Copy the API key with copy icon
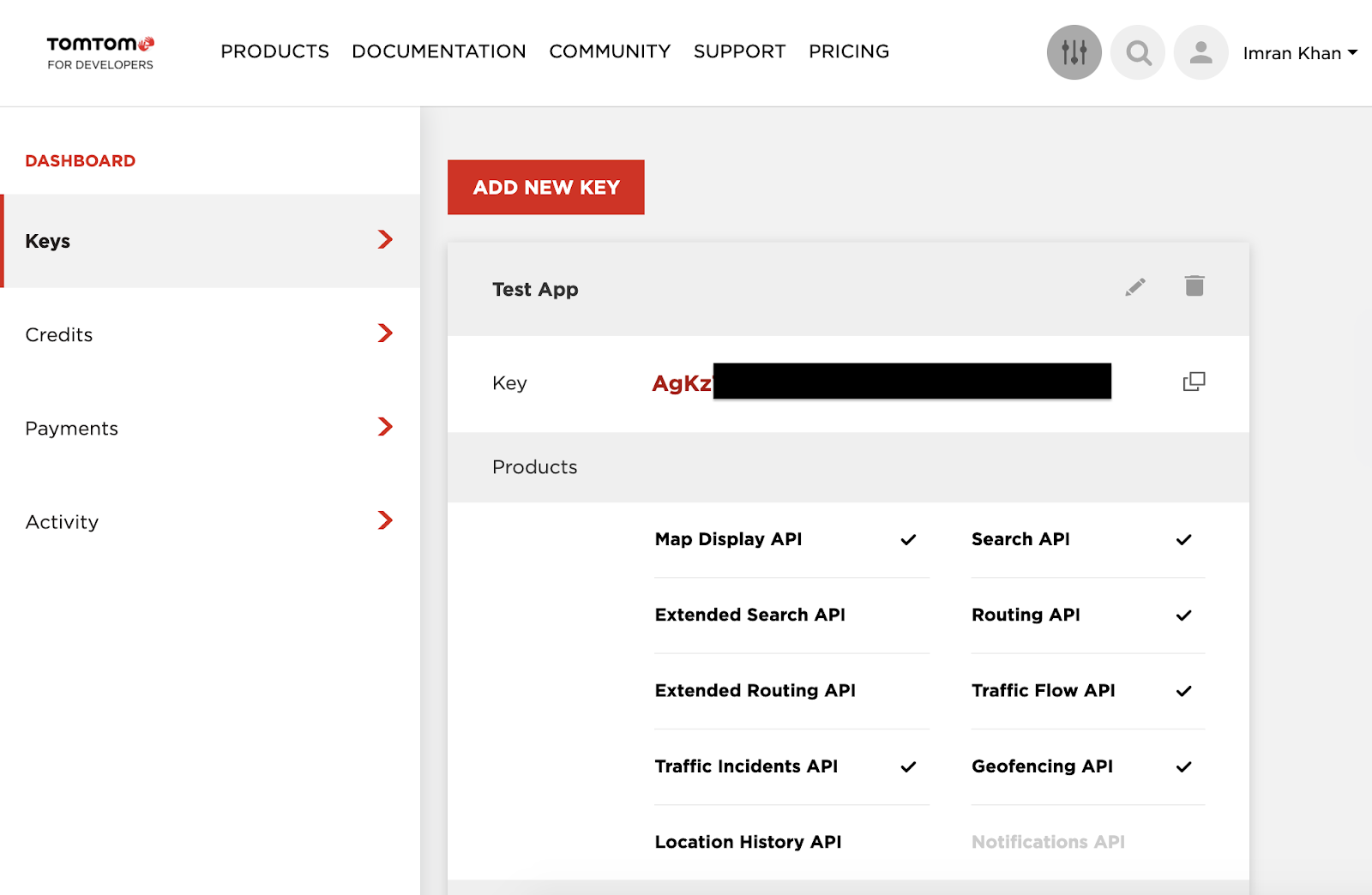The image size is (1372, 895). pyautogui.click(x=1194, y=381)
